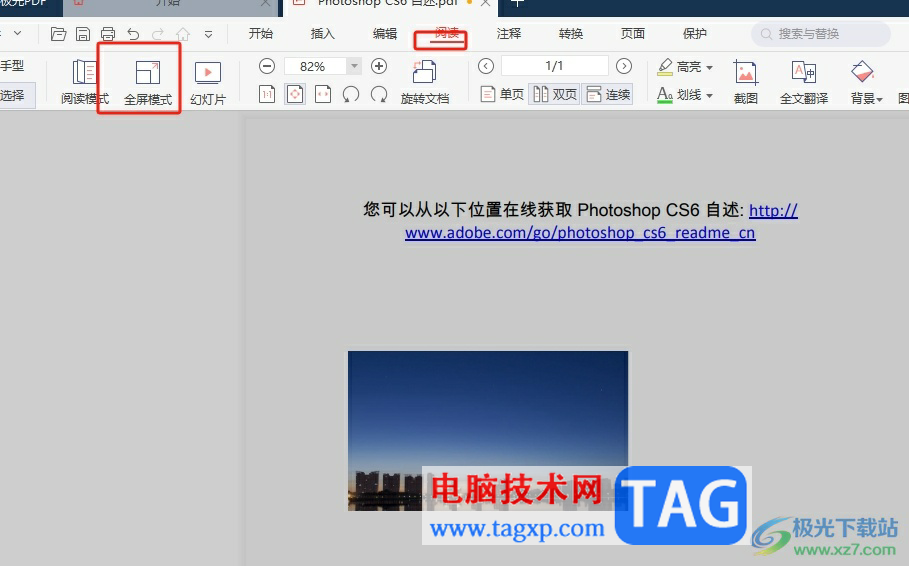909x566 pixels.
Task: Add a new tab with plus button
Action: click(x=517, y=3)
